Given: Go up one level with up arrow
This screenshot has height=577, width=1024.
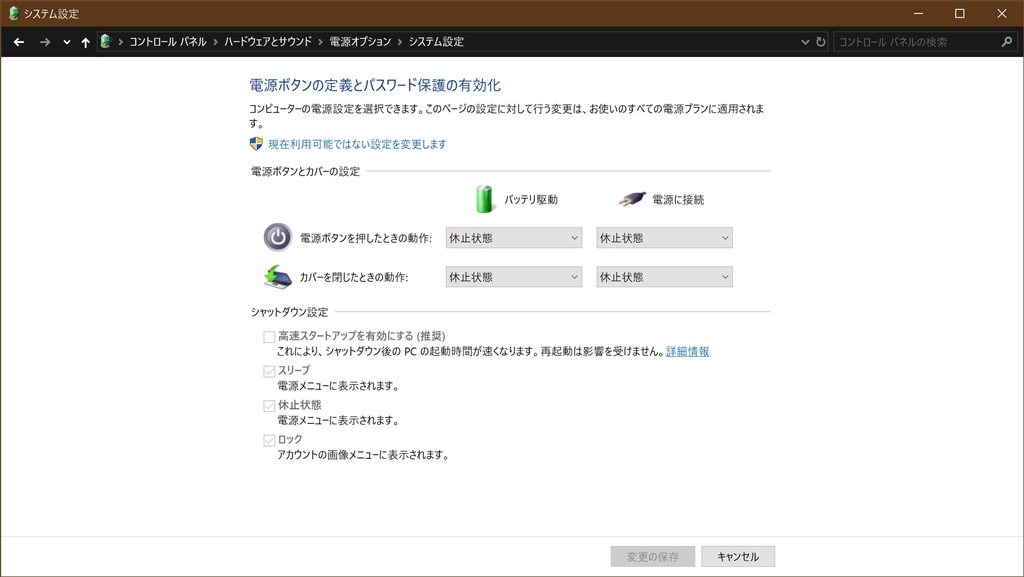Looking at the screenshot, I should [x=86, y=42].
